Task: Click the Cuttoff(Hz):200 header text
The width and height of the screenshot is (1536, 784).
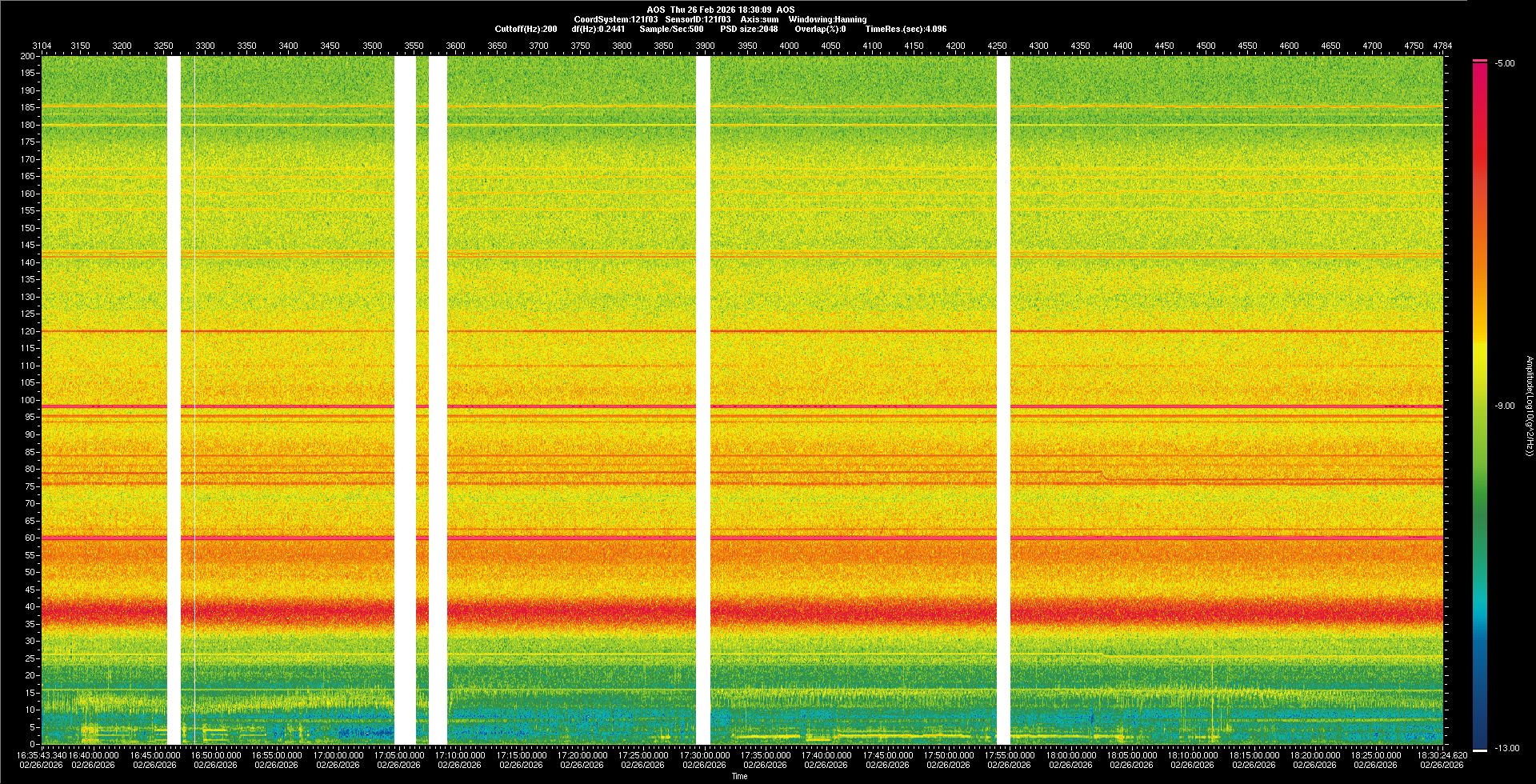Action: click(x=526, y=29)
